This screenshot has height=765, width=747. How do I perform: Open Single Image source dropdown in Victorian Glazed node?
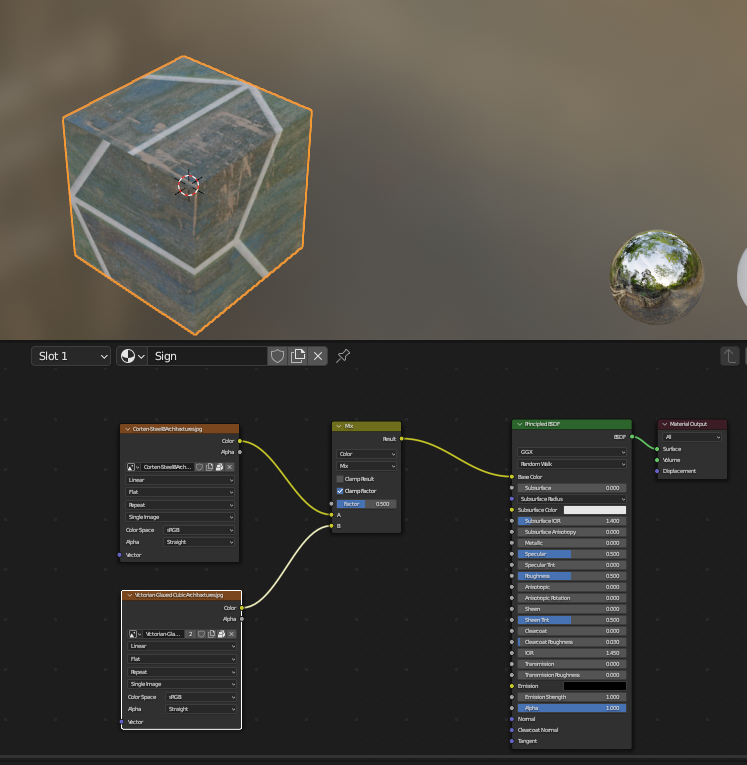(x=182, y=684)
